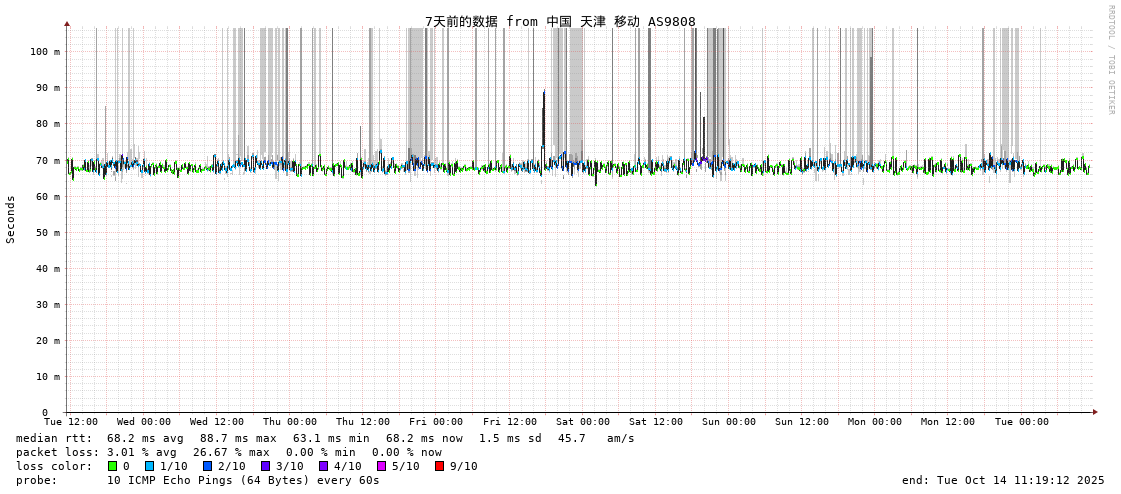Click the green 0 loss color swatch
Screen dimensions: 1121x494
(x=113, y=466)
